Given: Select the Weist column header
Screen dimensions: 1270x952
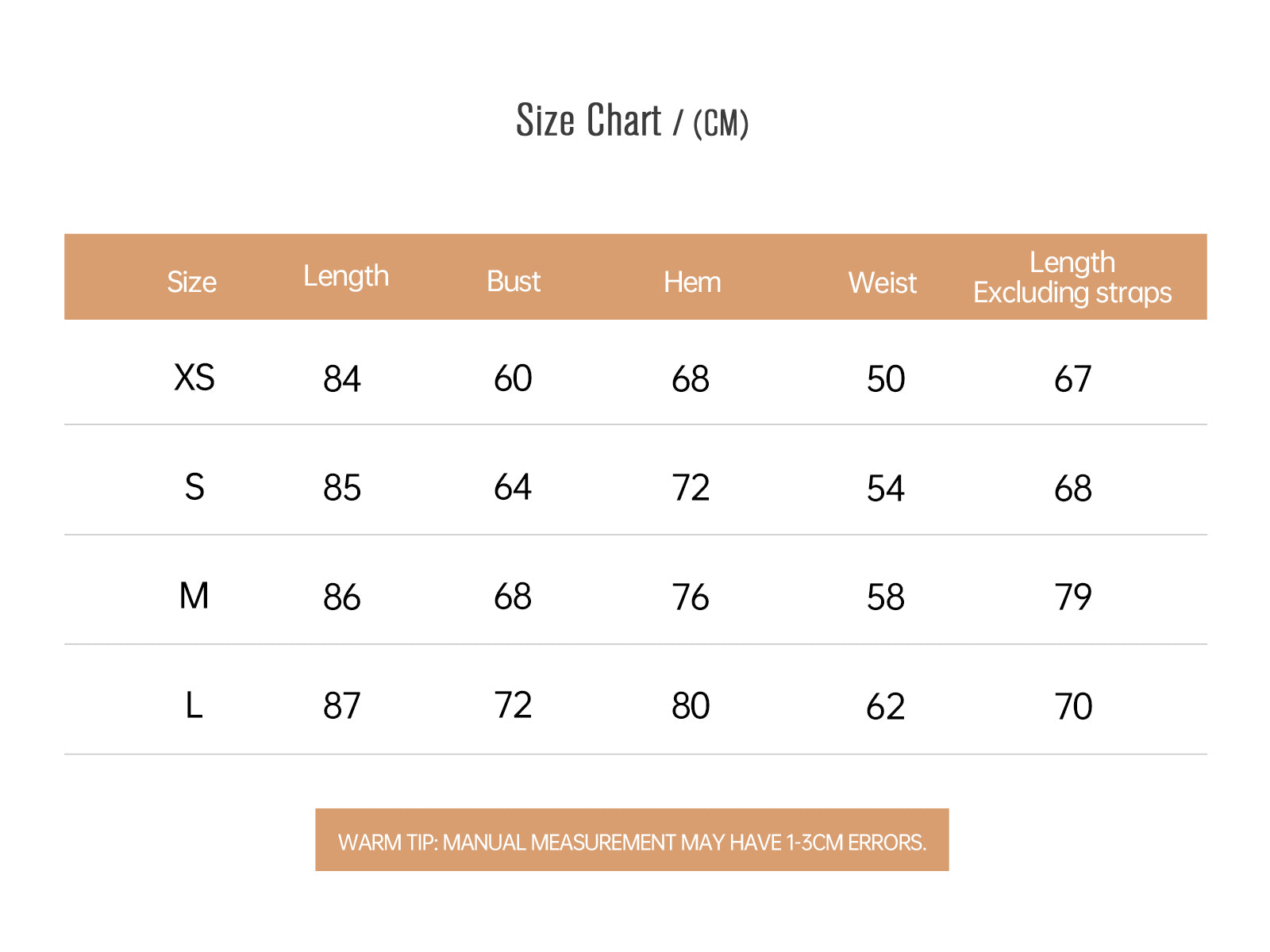Looking at the screenshot, I should click(x=883, y=283).
